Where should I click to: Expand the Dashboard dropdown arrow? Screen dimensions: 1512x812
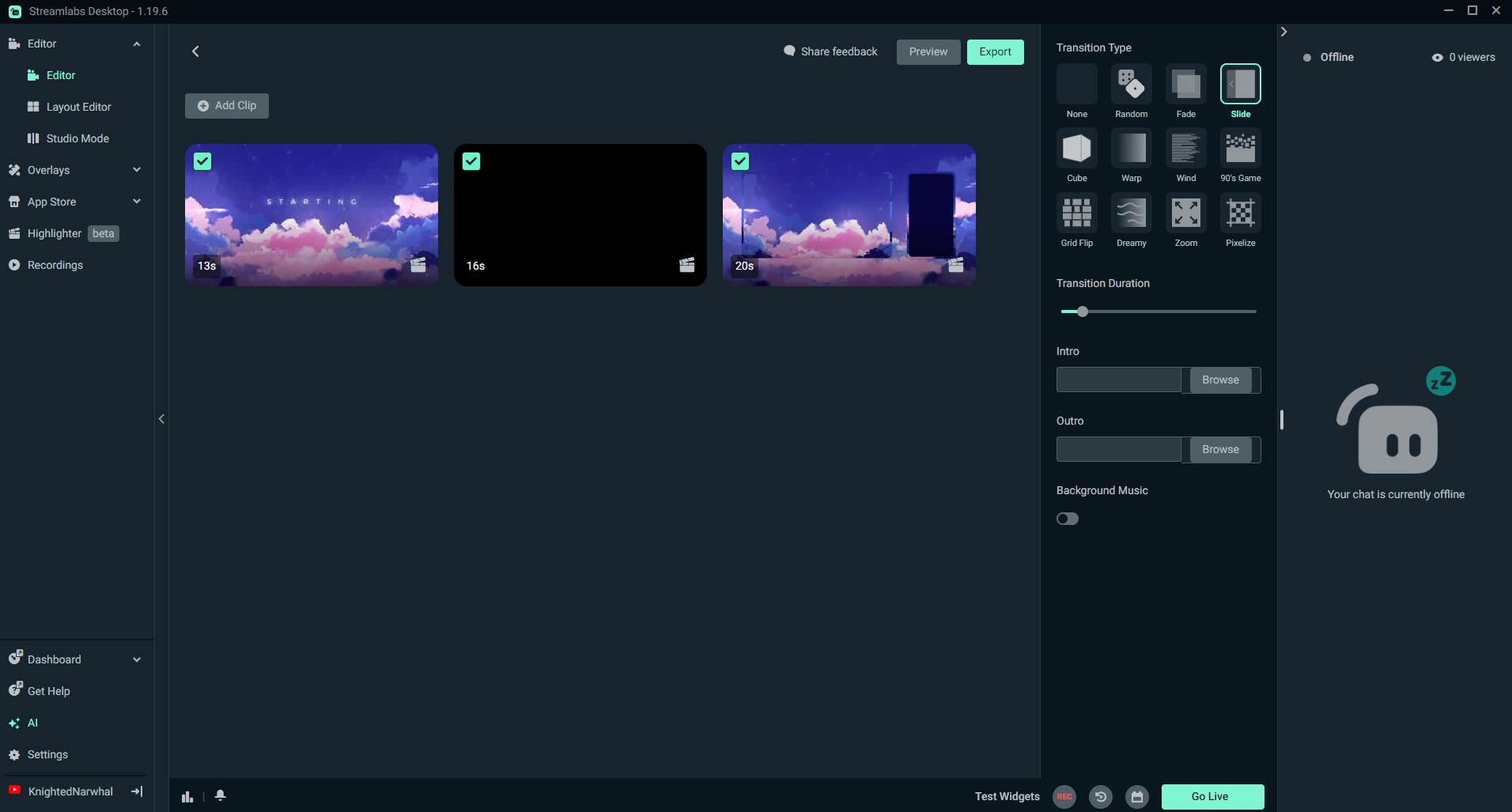137,659
